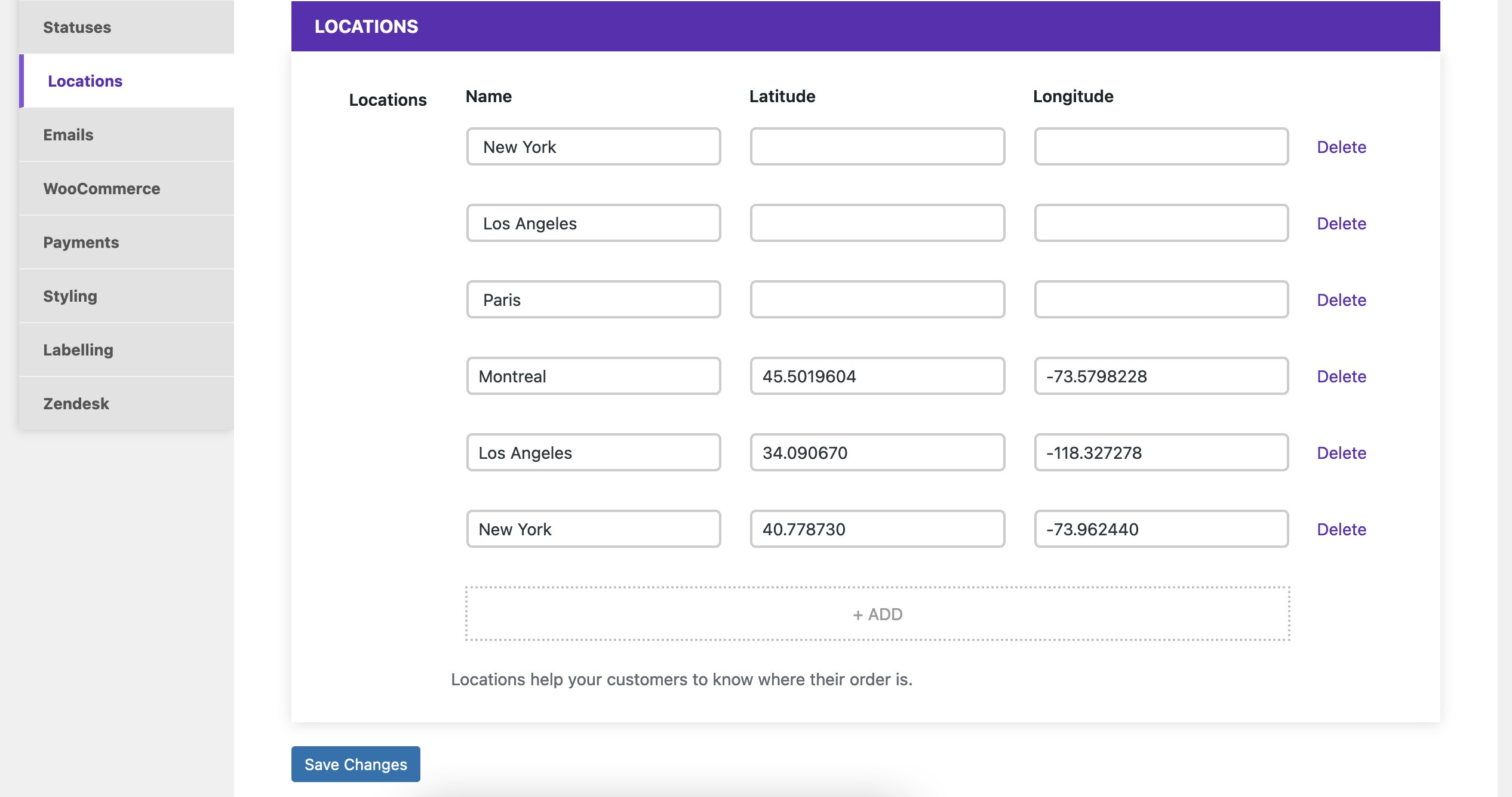Screen dimensions: 1512x797
Task: Open the WooCommerce settings section
Action: click(101, 188)
